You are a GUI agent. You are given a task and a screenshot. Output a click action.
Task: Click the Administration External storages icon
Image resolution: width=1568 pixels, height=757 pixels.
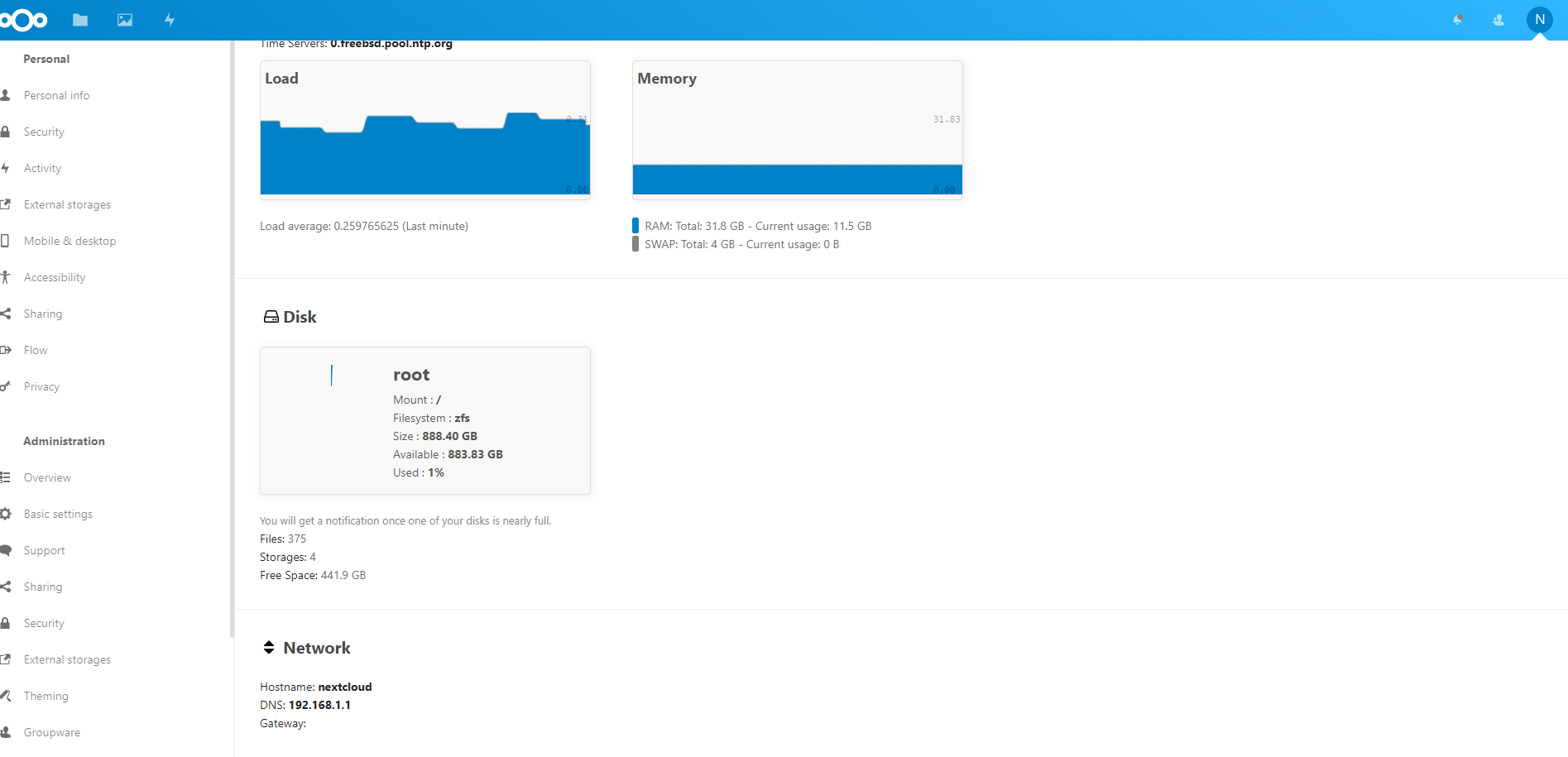(5, 659)
